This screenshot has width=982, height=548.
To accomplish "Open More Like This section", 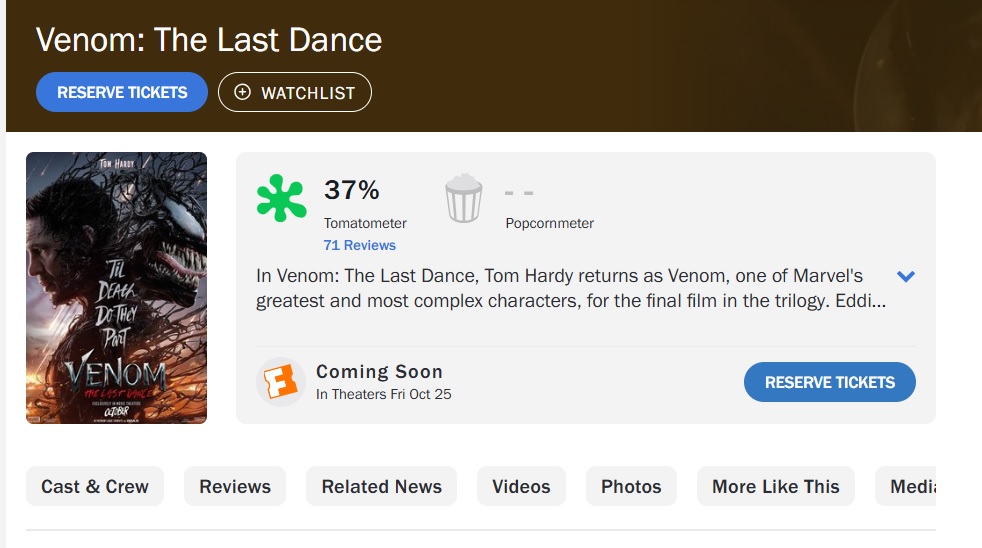I will tap(775, 487).
